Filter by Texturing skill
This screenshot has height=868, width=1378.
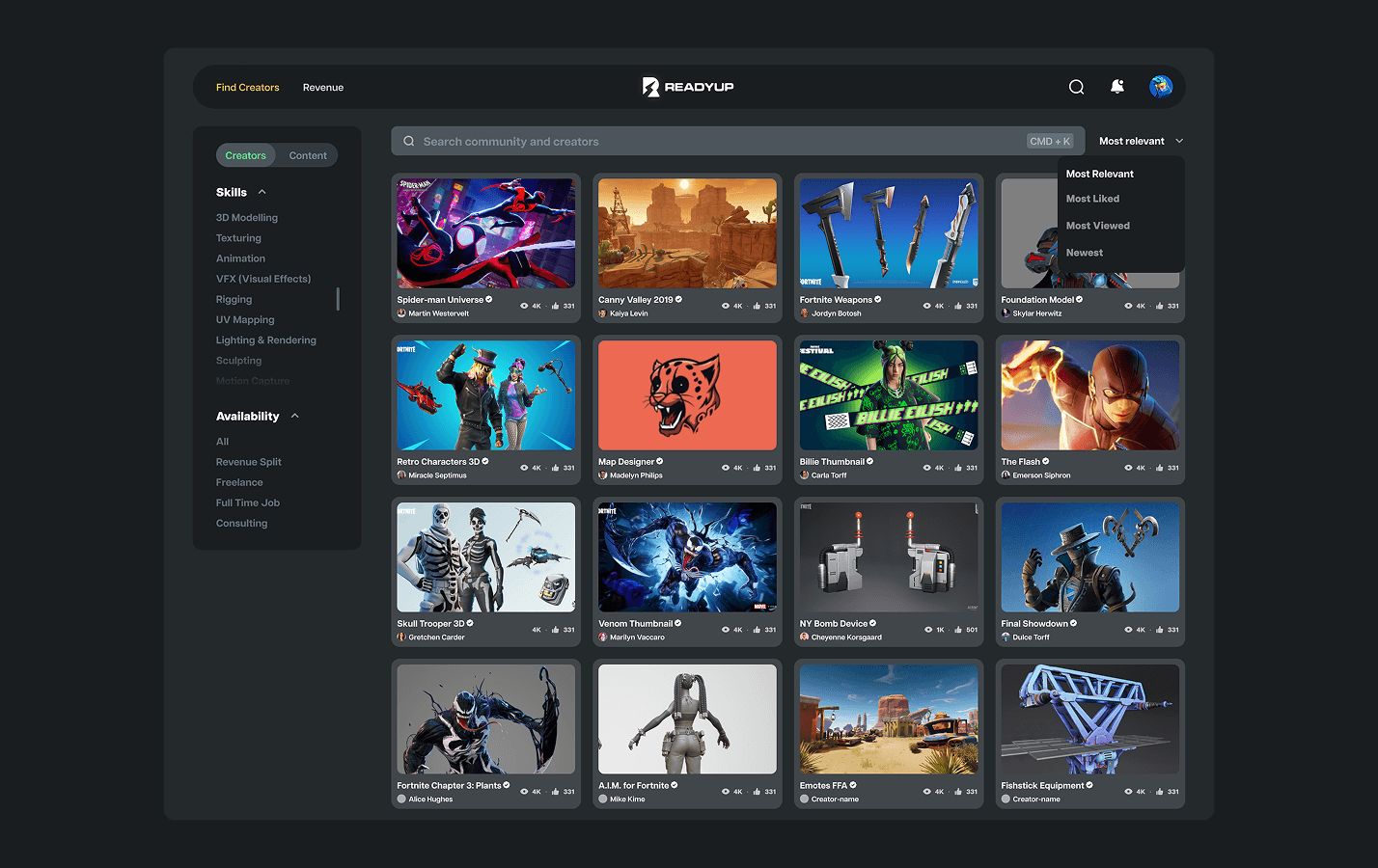[238, 238]
